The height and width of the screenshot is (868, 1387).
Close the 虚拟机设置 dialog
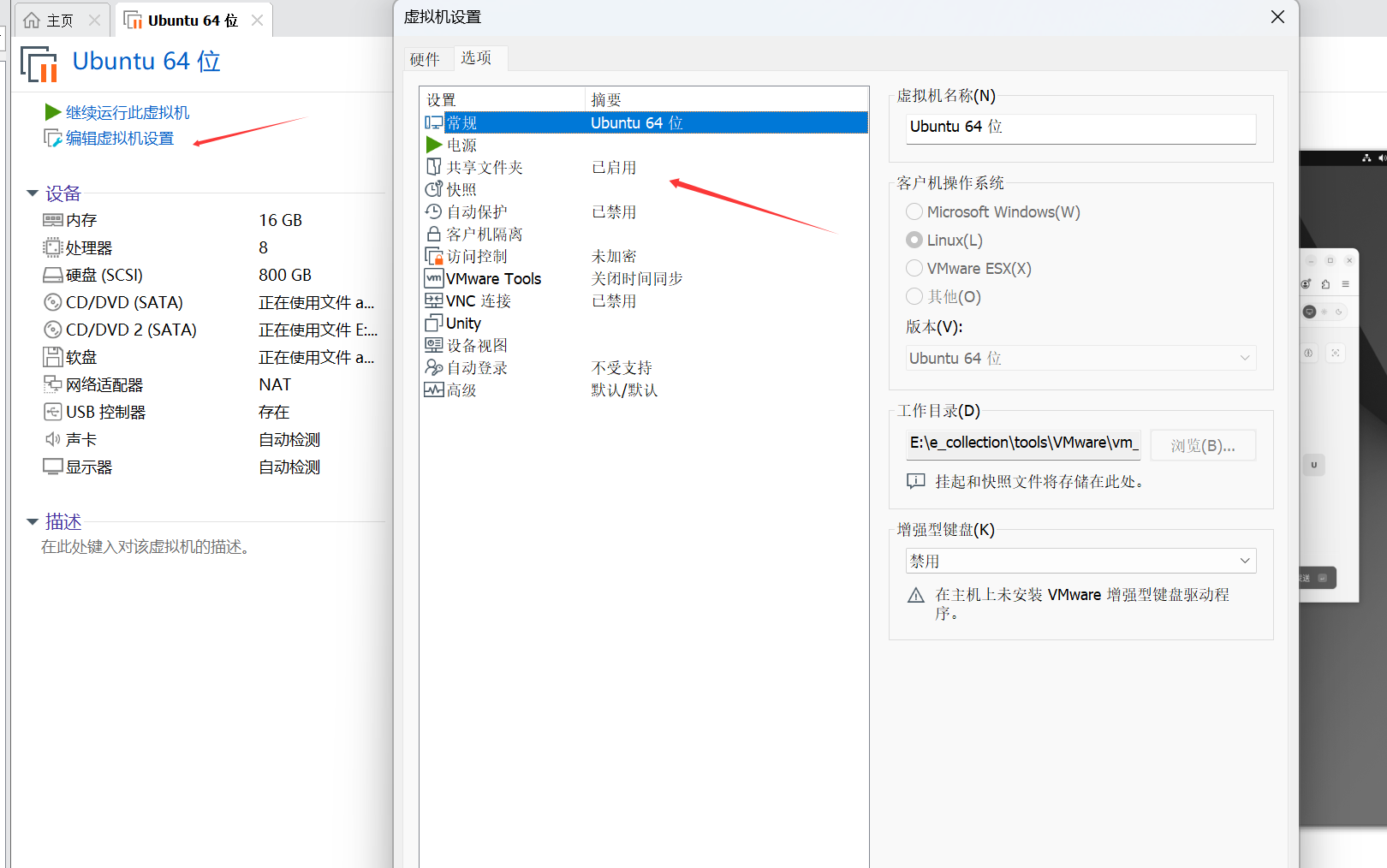point(1277,17)
